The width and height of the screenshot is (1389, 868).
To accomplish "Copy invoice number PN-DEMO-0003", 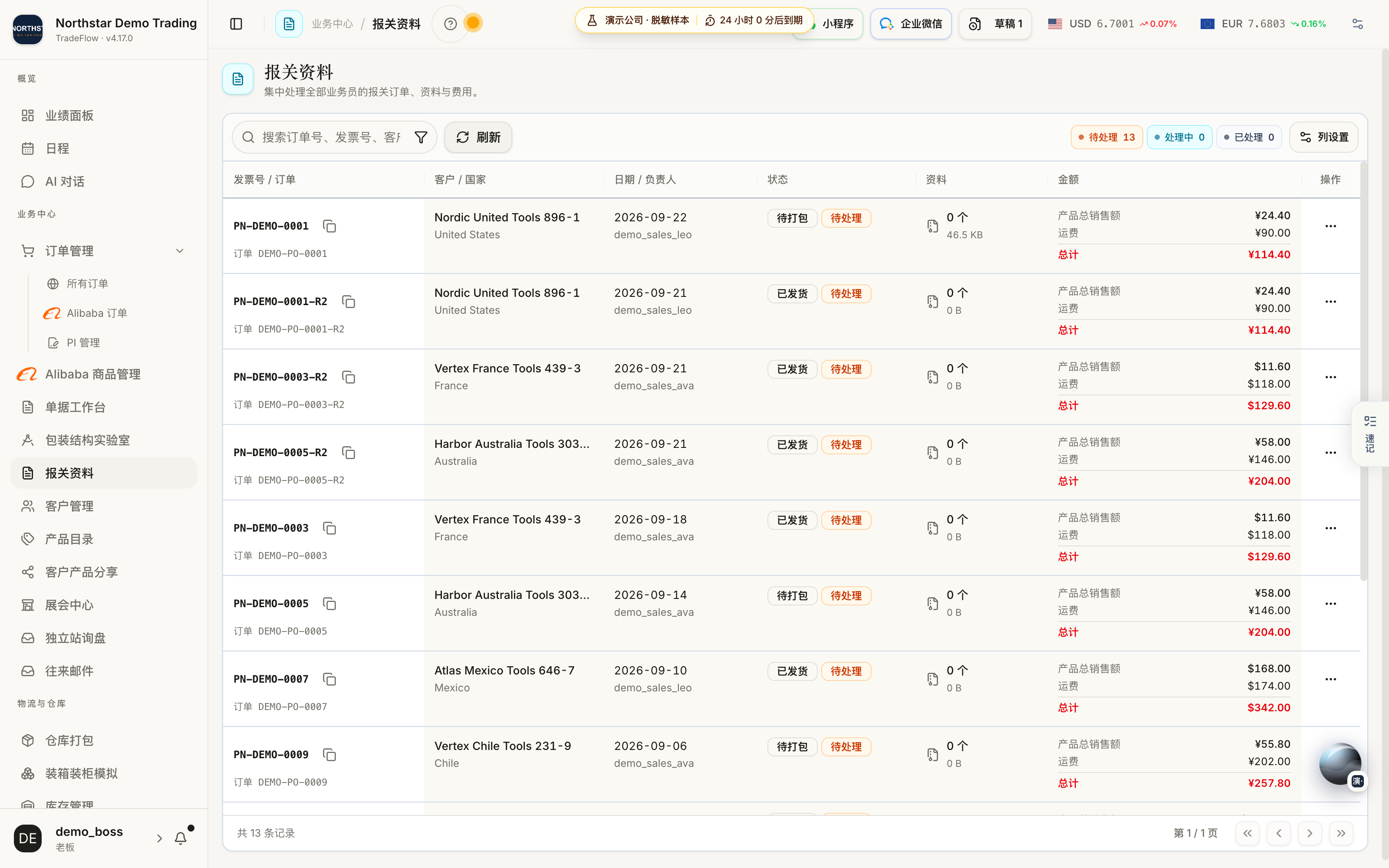I will point(329,528).
